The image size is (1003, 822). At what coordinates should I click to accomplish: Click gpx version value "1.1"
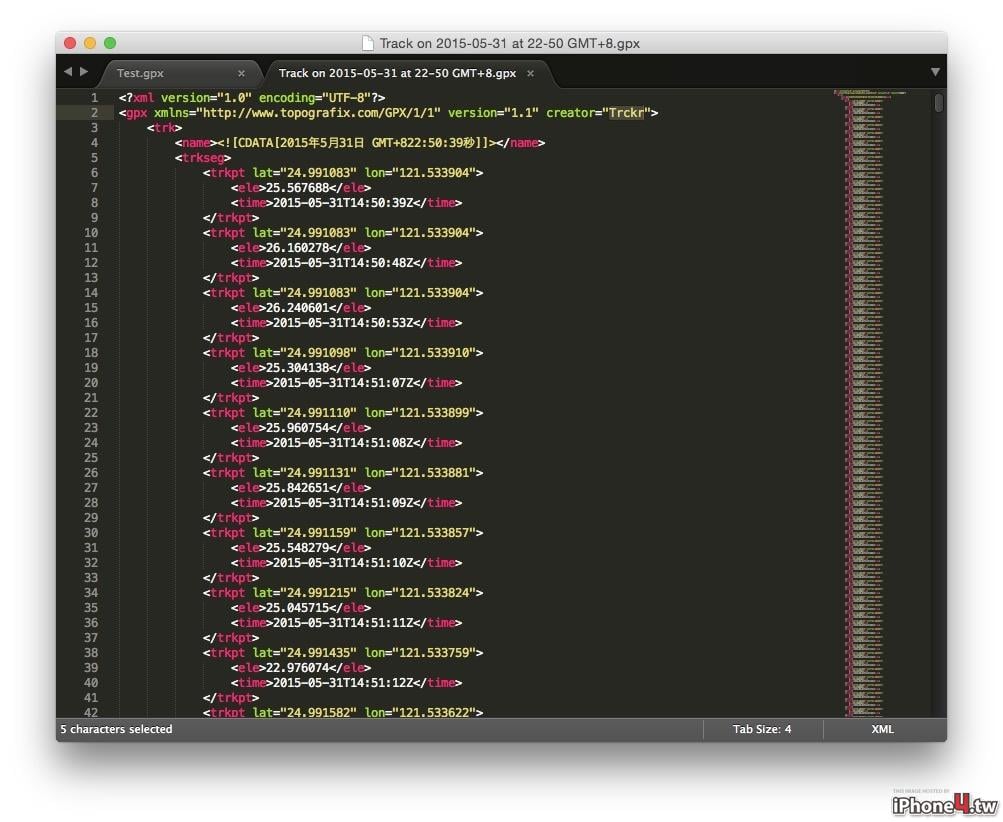pos(521,113)
